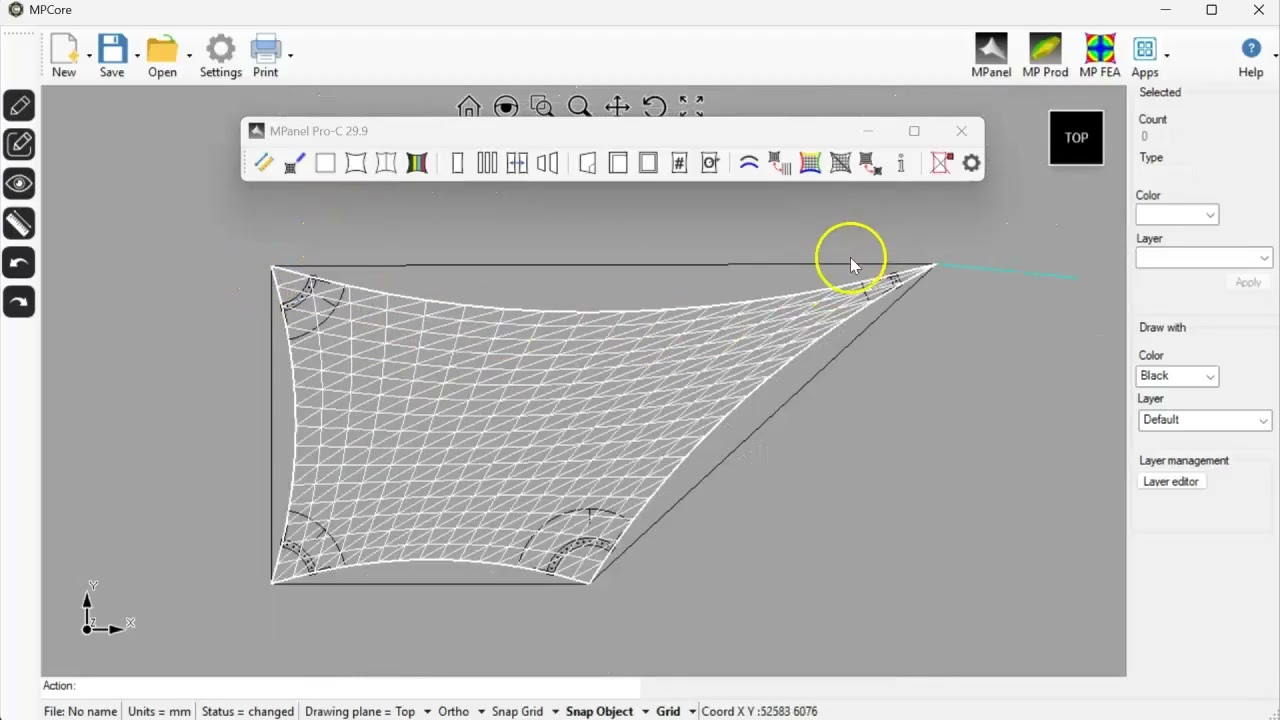Select the ruler measure tool in sidebar
This screenshot has height=720, width=1280.
(20, 223)
